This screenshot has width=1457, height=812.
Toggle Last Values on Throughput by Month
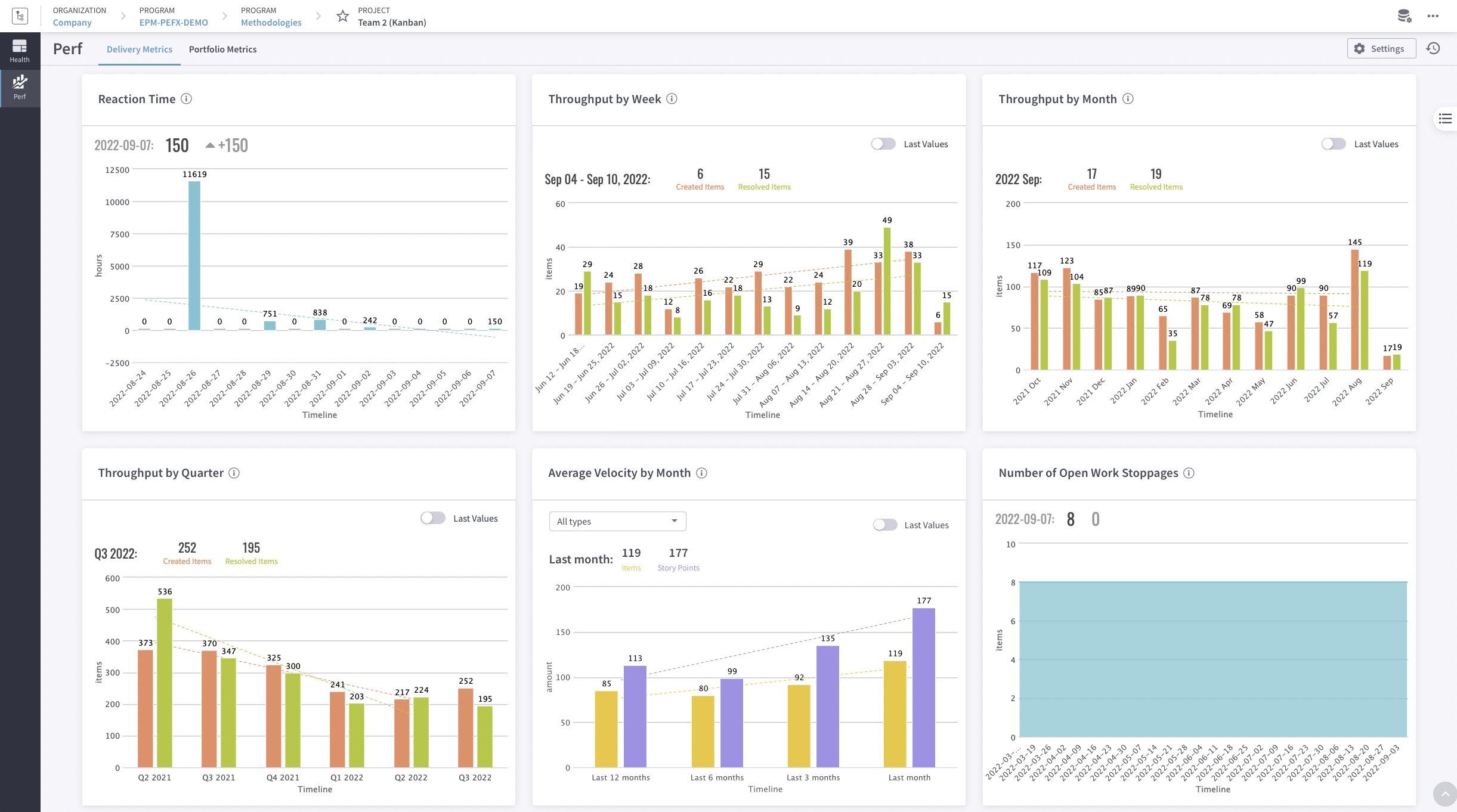pyautogui.click(x=1334, y=144)
